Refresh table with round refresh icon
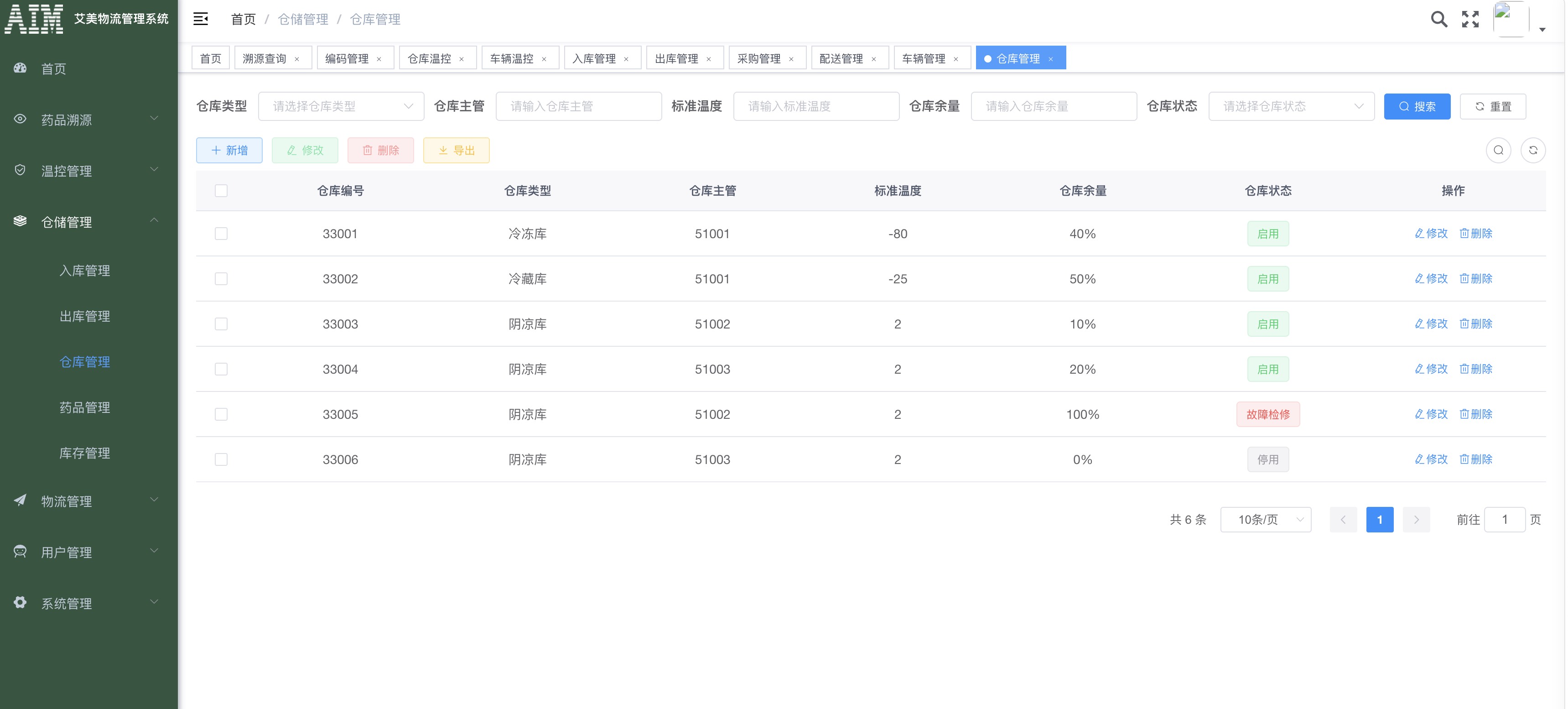The image size is (1568, 709). click(1533, 150)
